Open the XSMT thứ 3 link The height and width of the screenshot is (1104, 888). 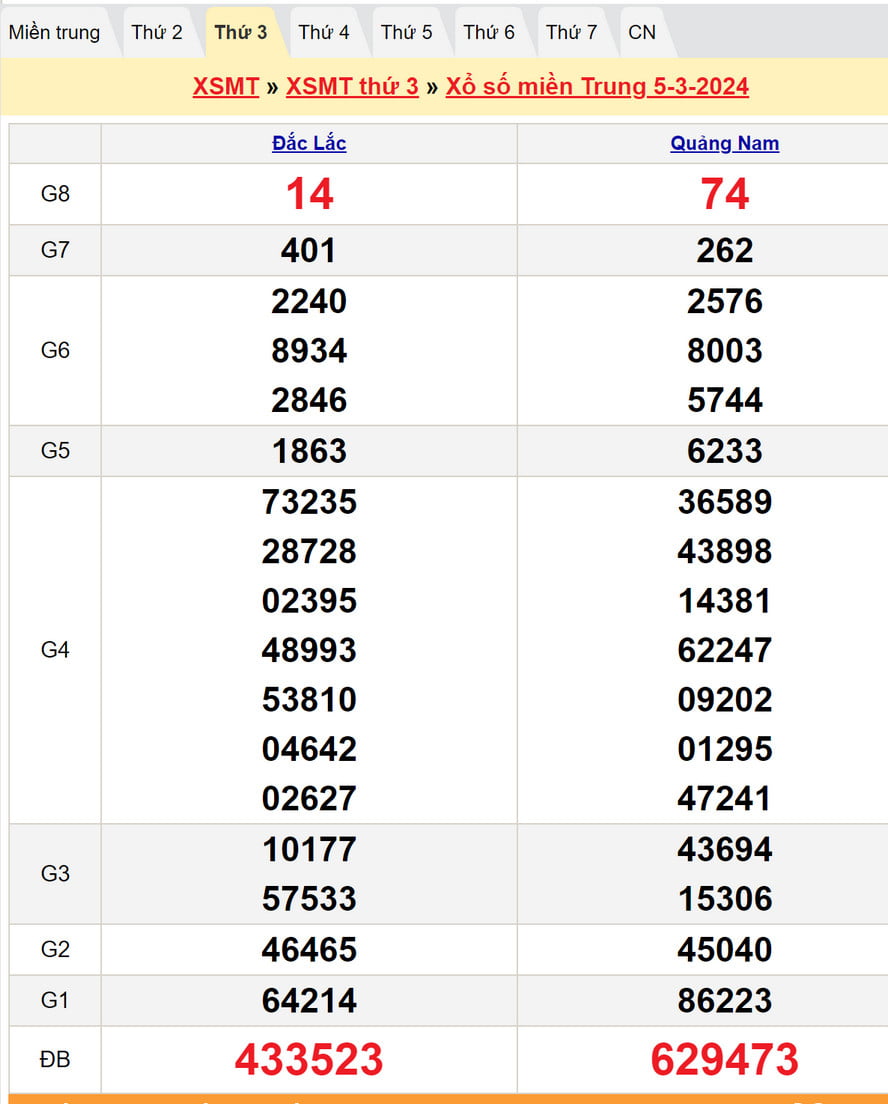[352, 86]
